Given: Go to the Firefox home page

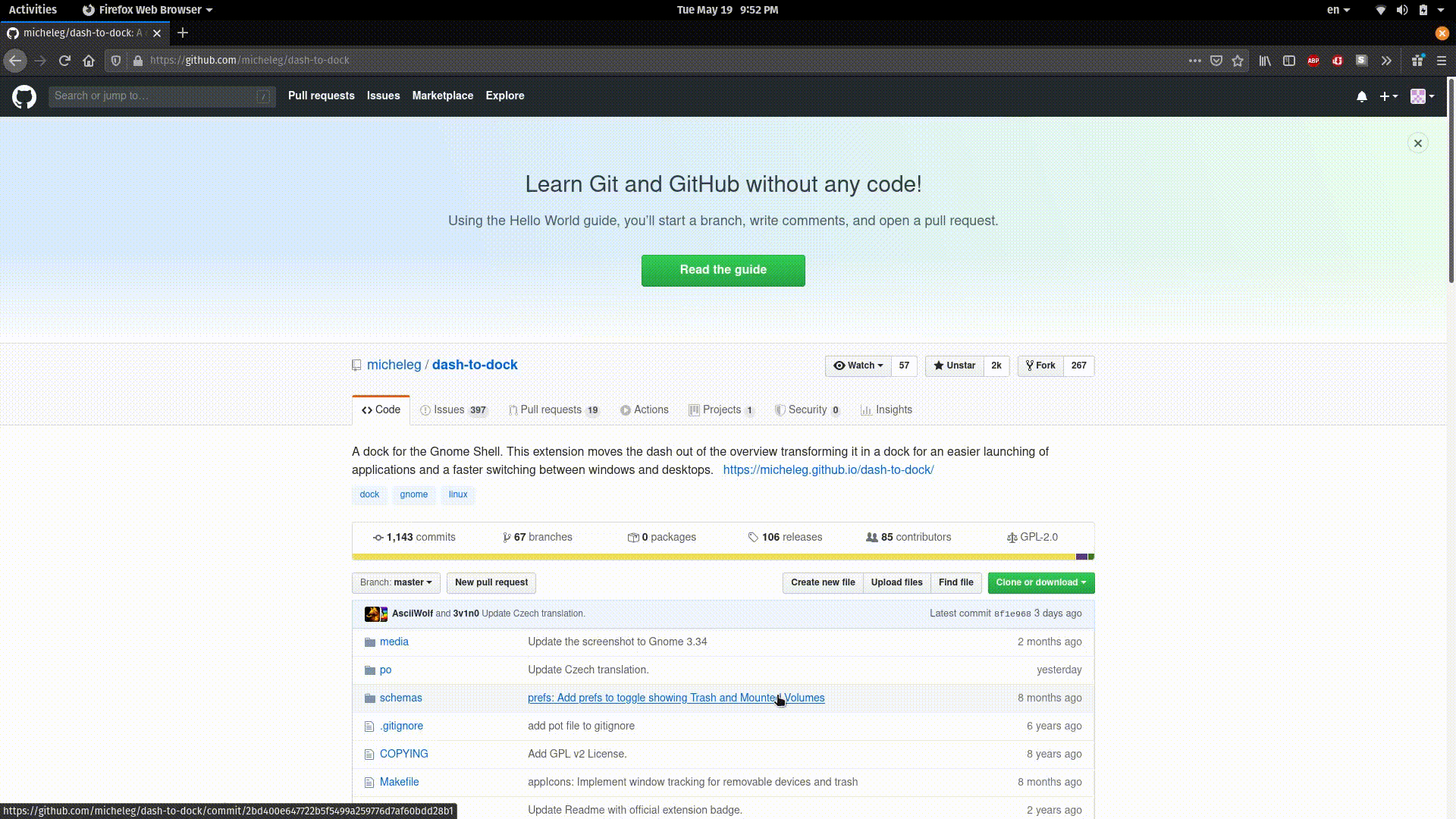Looking at the screenshot, I should [x=89, y=61].
